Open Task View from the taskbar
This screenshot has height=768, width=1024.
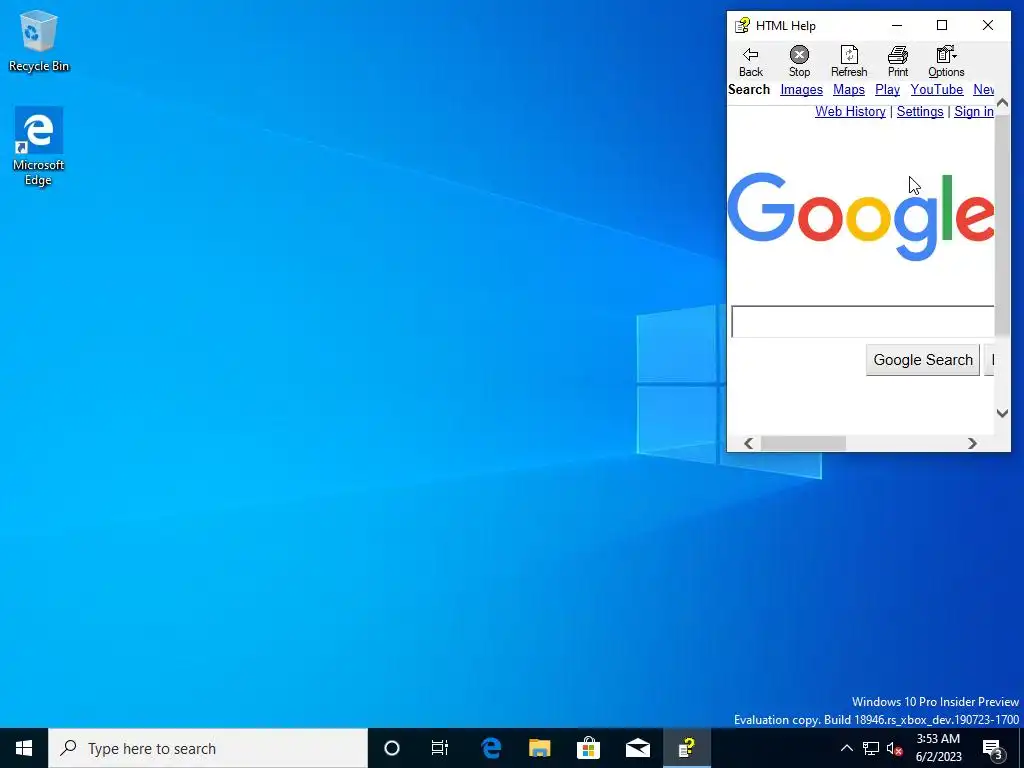[x=440, y=748]
